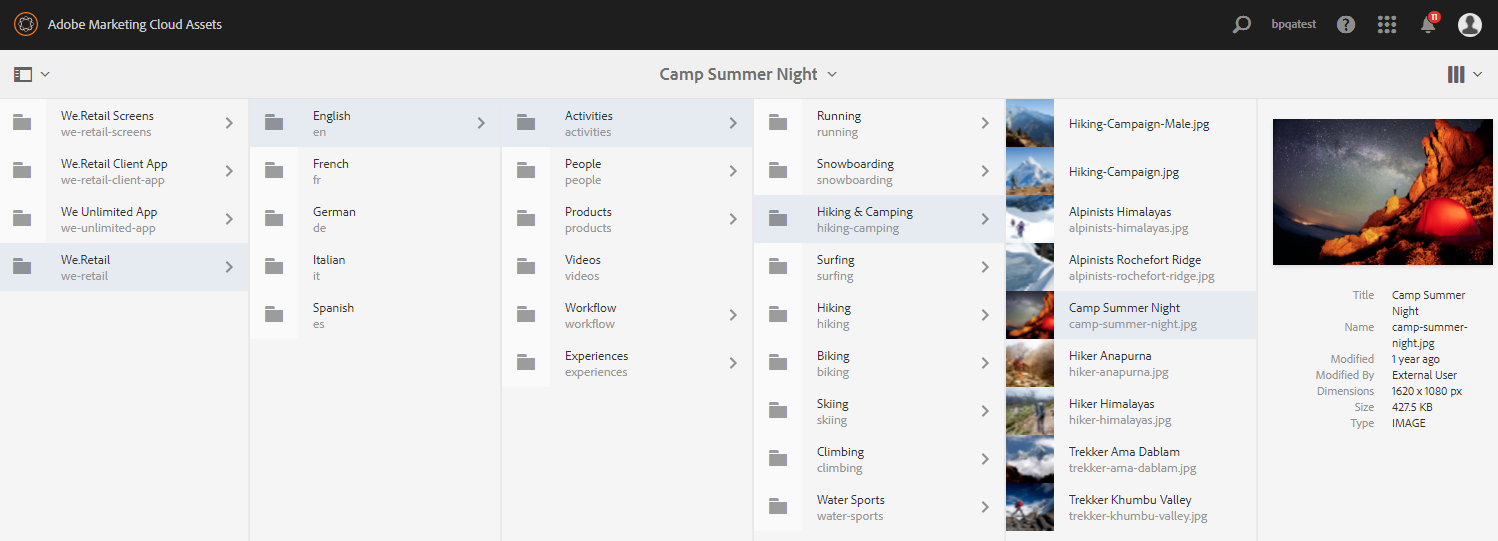
Task: Open the help question mark icon
Action: click(1346, 25)
